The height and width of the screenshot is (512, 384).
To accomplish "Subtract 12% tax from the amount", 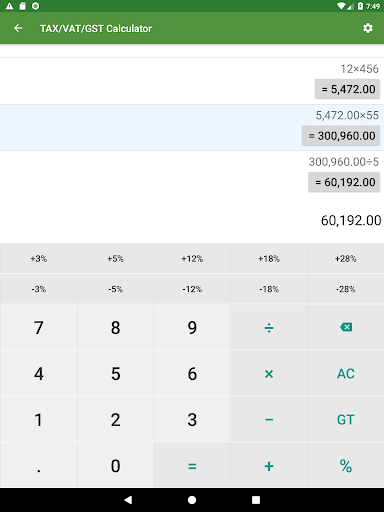I will pyautogui.click(x=192, y=289).
